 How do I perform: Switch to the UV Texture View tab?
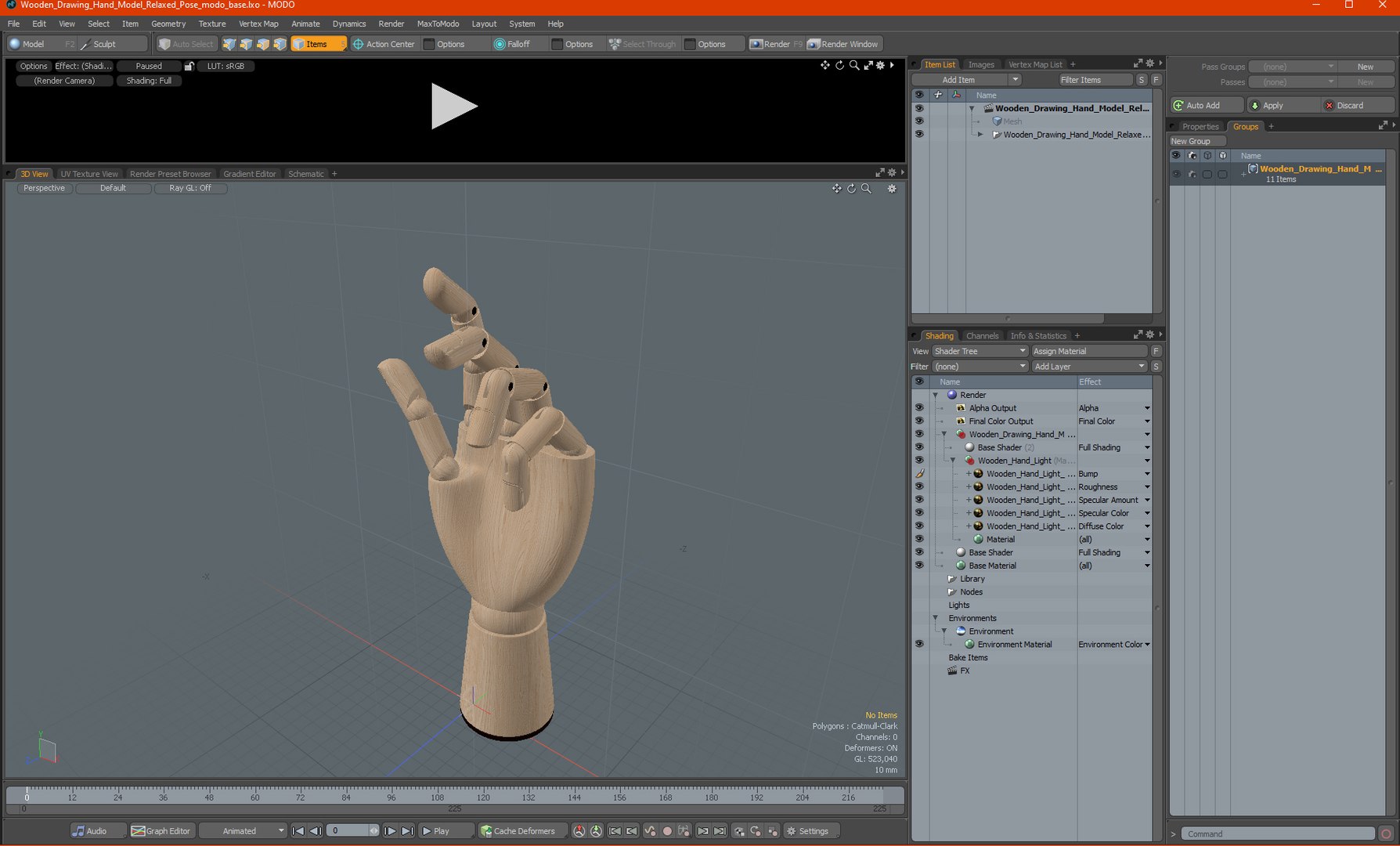click(89, 174)
